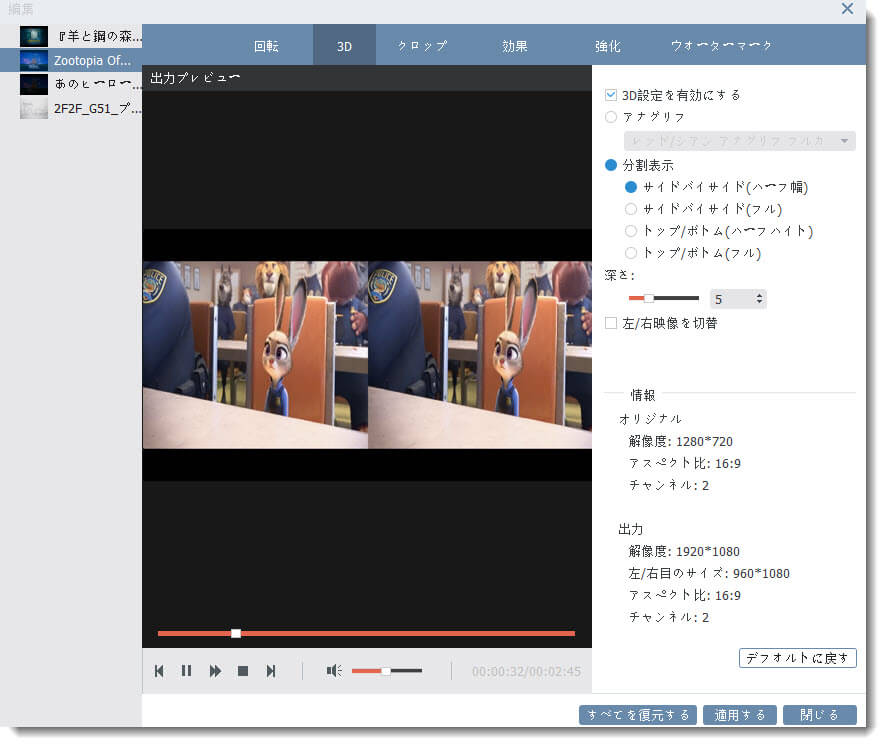Screen dimensions: 886x747
Task: Decrease depth value with stepper down arrow
Action: click(759, 302)
